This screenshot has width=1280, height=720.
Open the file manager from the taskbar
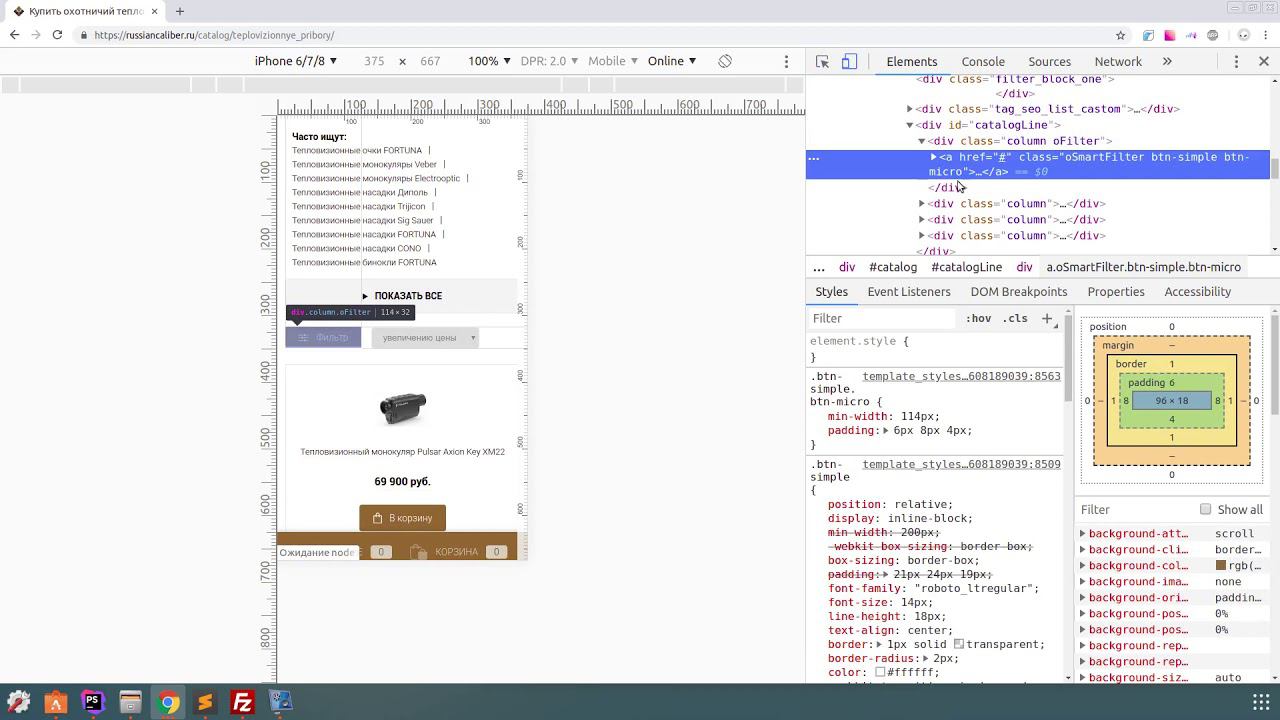point(130,702)
